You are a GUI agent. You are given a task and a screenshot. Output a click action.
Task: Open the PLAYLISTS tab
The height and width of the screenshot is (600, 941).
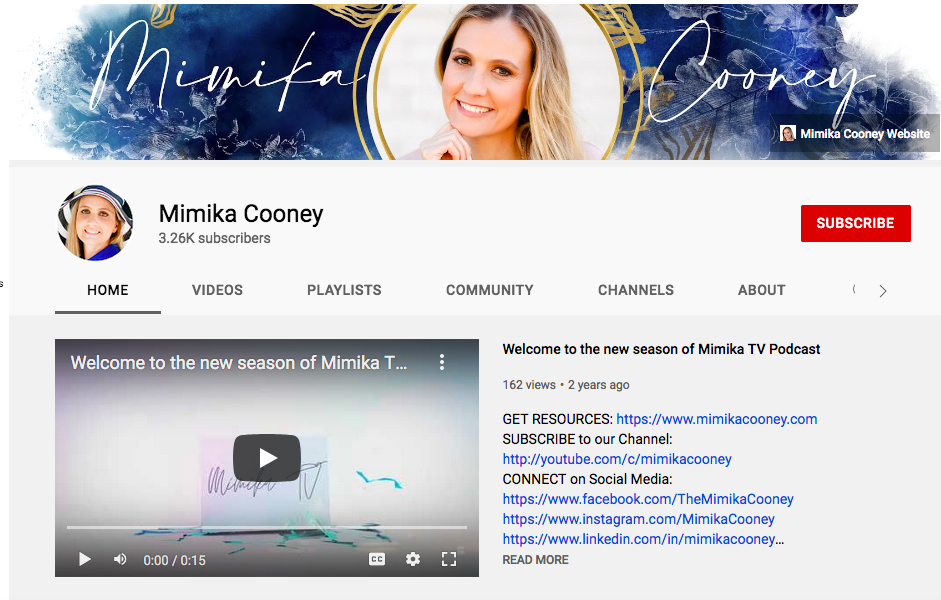coord(344,290)
